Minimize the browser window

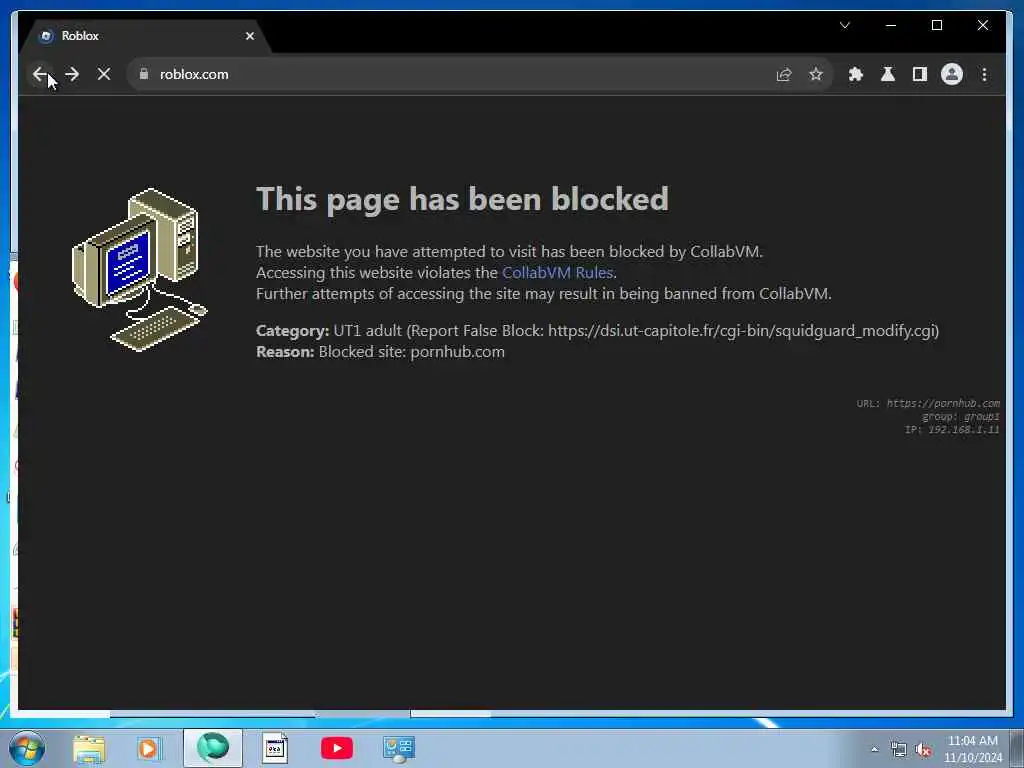891,25
